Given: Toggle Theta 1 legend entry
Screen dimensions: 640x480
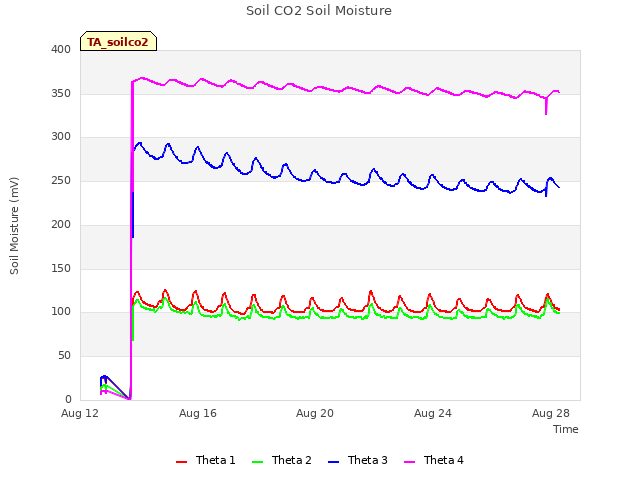Looking at the screenshot, I should [x=206, y=460].
